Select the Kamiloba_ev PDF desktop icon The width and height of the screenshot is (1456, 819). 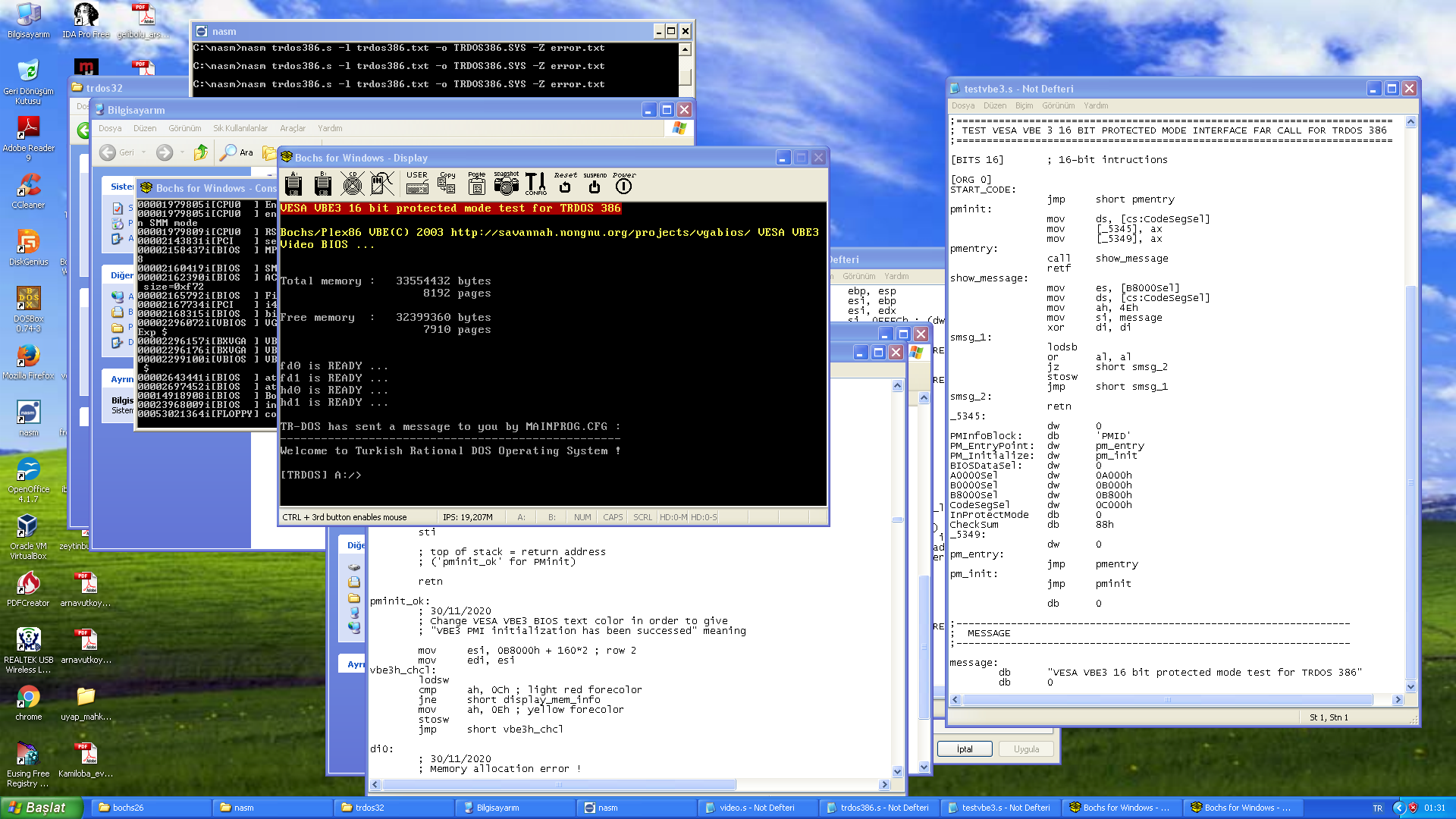[x=86, y=760]
